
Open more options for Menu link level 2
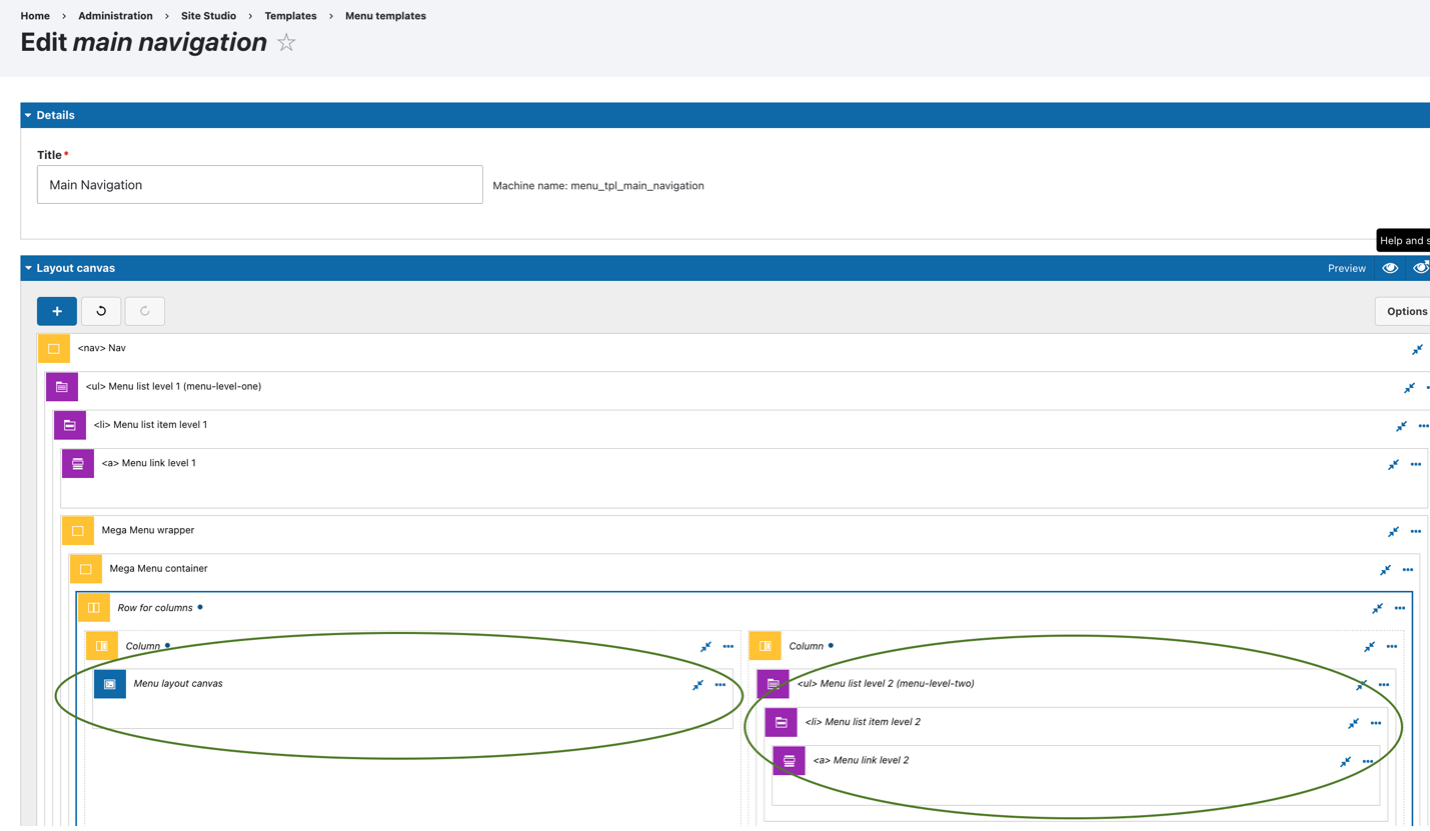pos(1367,761)
